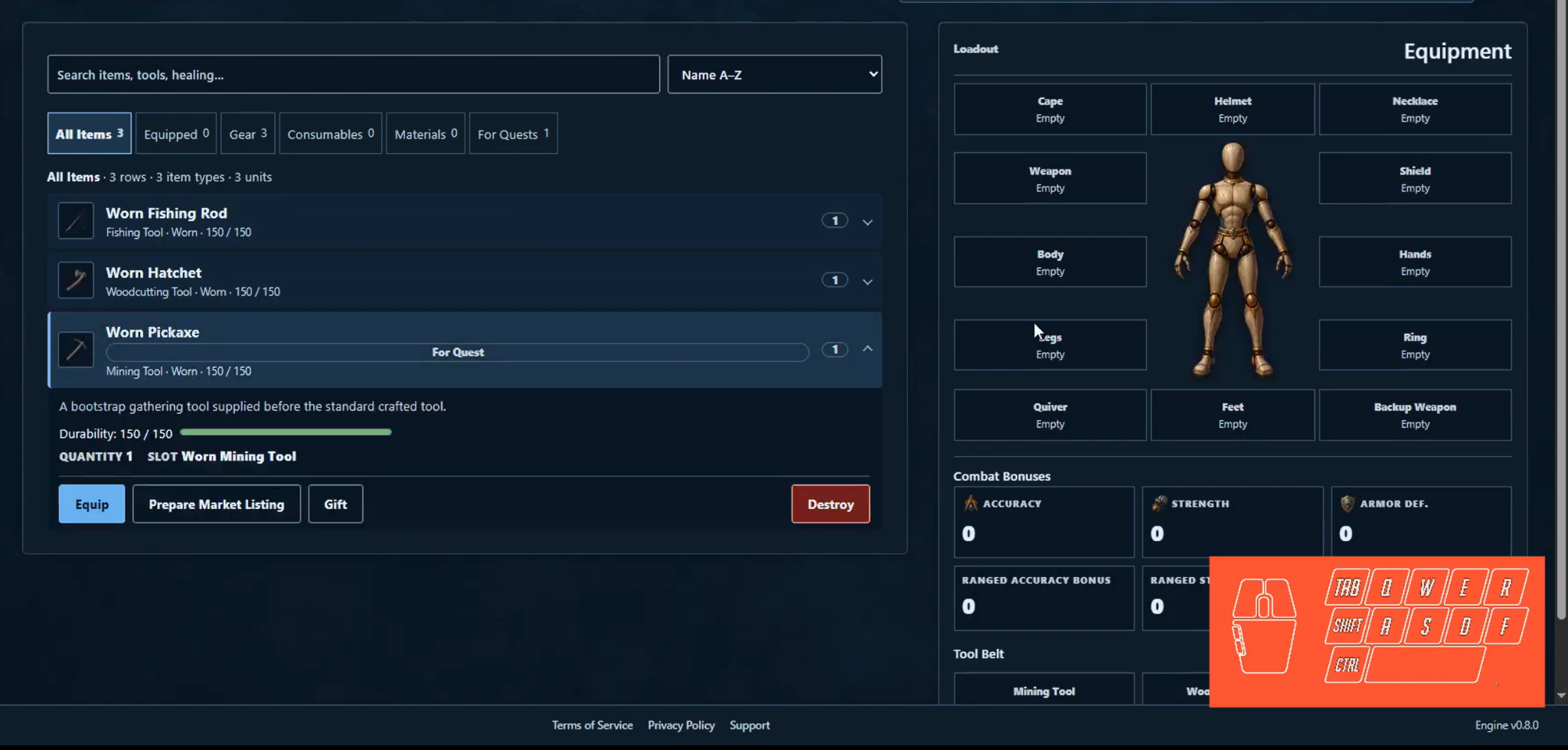Click the green durability bar

tap(286, 432)
